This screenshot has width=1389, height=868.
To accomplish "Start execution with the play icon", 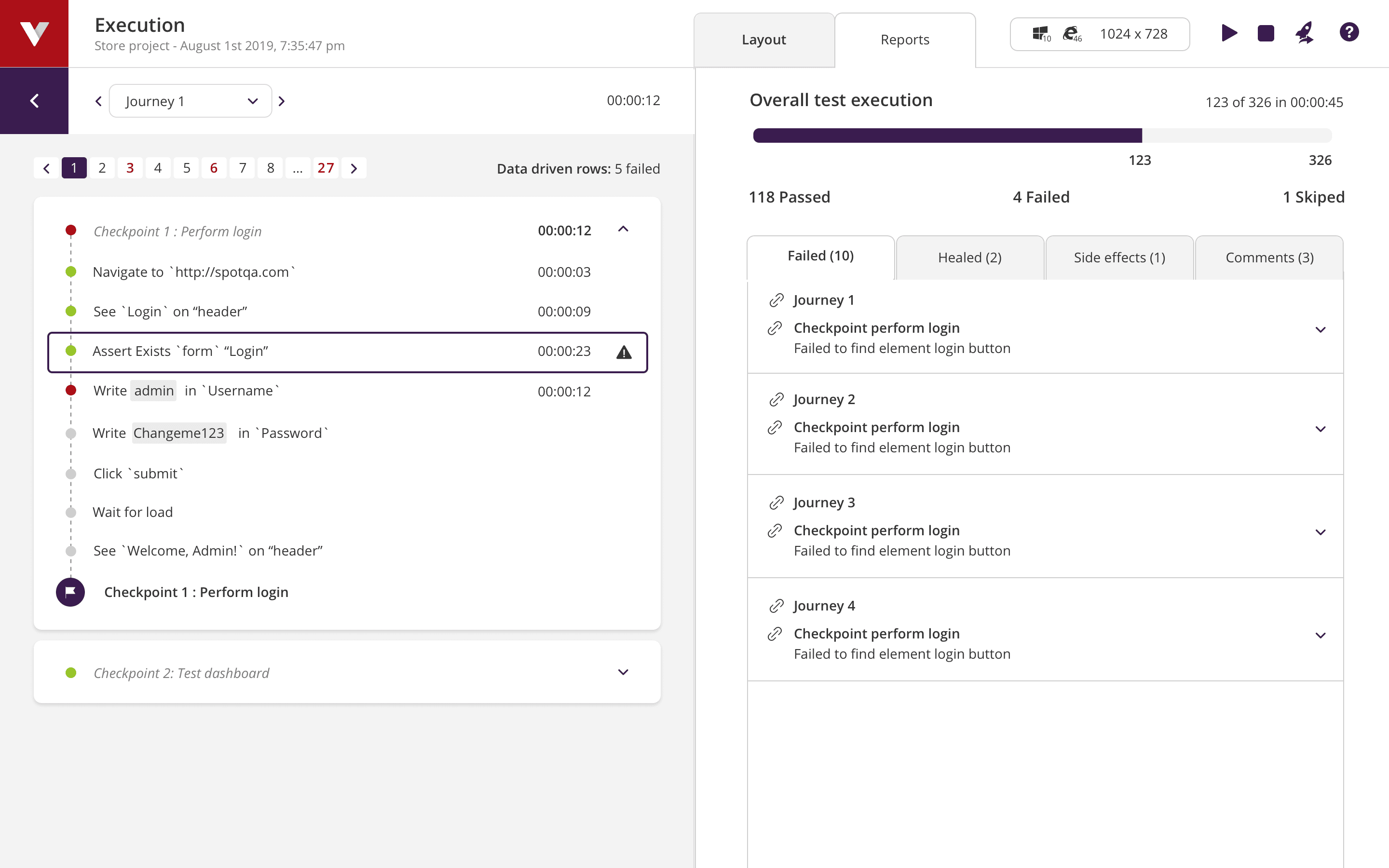I will (1228, 33).
